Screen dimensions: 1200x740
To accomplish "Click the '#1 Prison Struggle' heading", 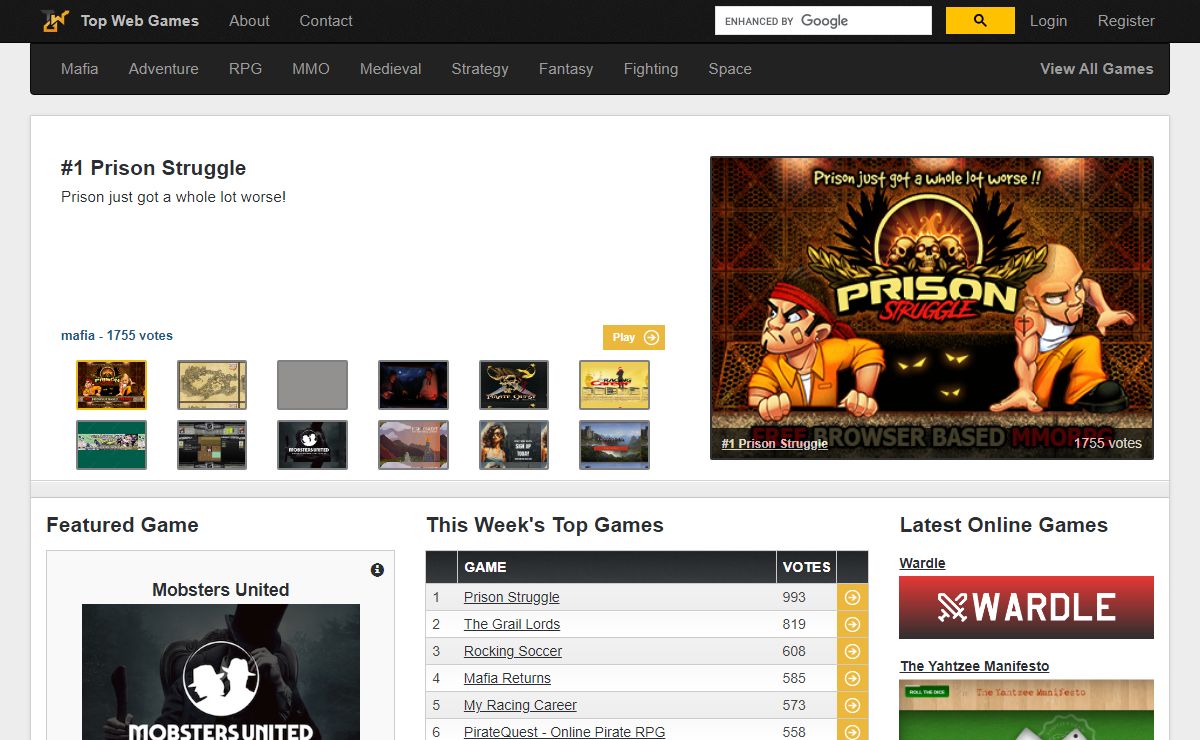I will (153, 168).
